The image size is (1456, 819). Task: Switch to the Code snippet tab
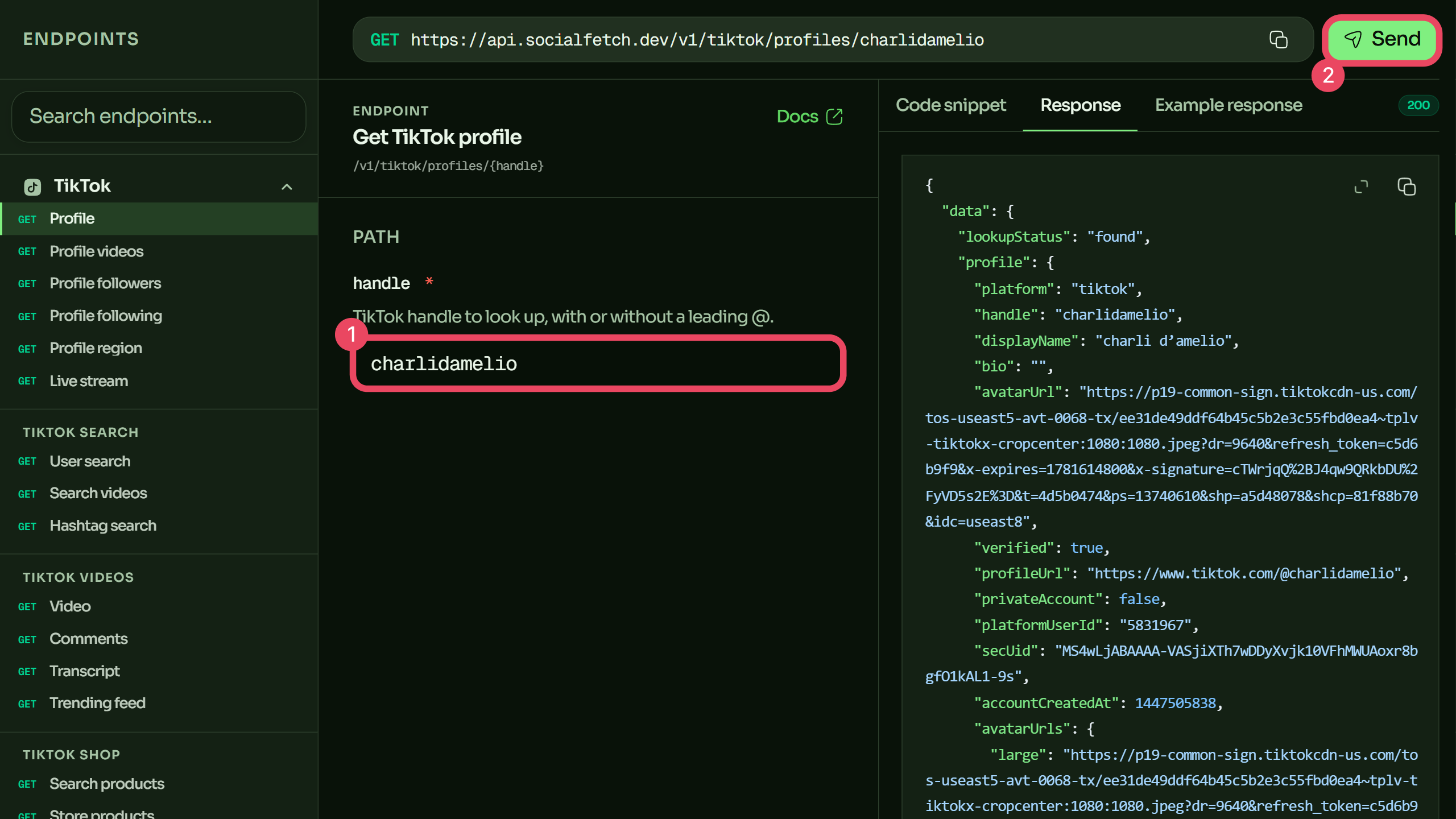(950, 105)
